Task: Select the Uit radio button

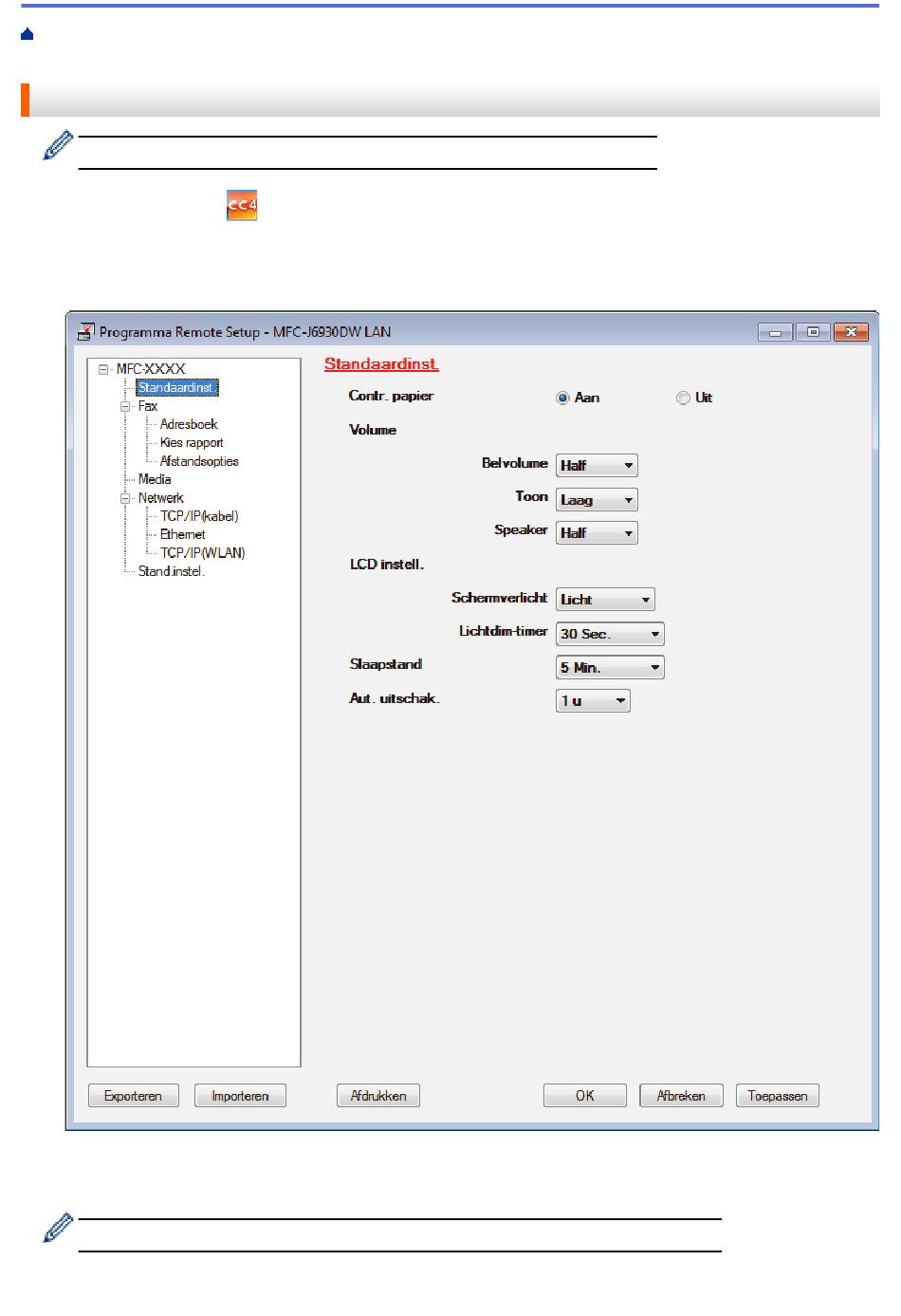Action: [682, 399]
